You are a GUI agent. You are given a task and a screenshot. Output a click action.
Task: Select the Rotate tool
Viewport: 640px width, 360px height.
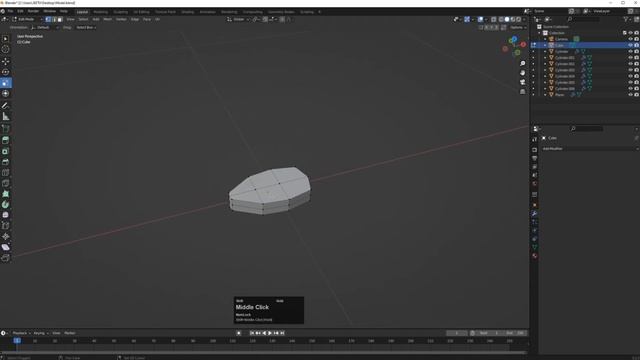pos(6,72)
